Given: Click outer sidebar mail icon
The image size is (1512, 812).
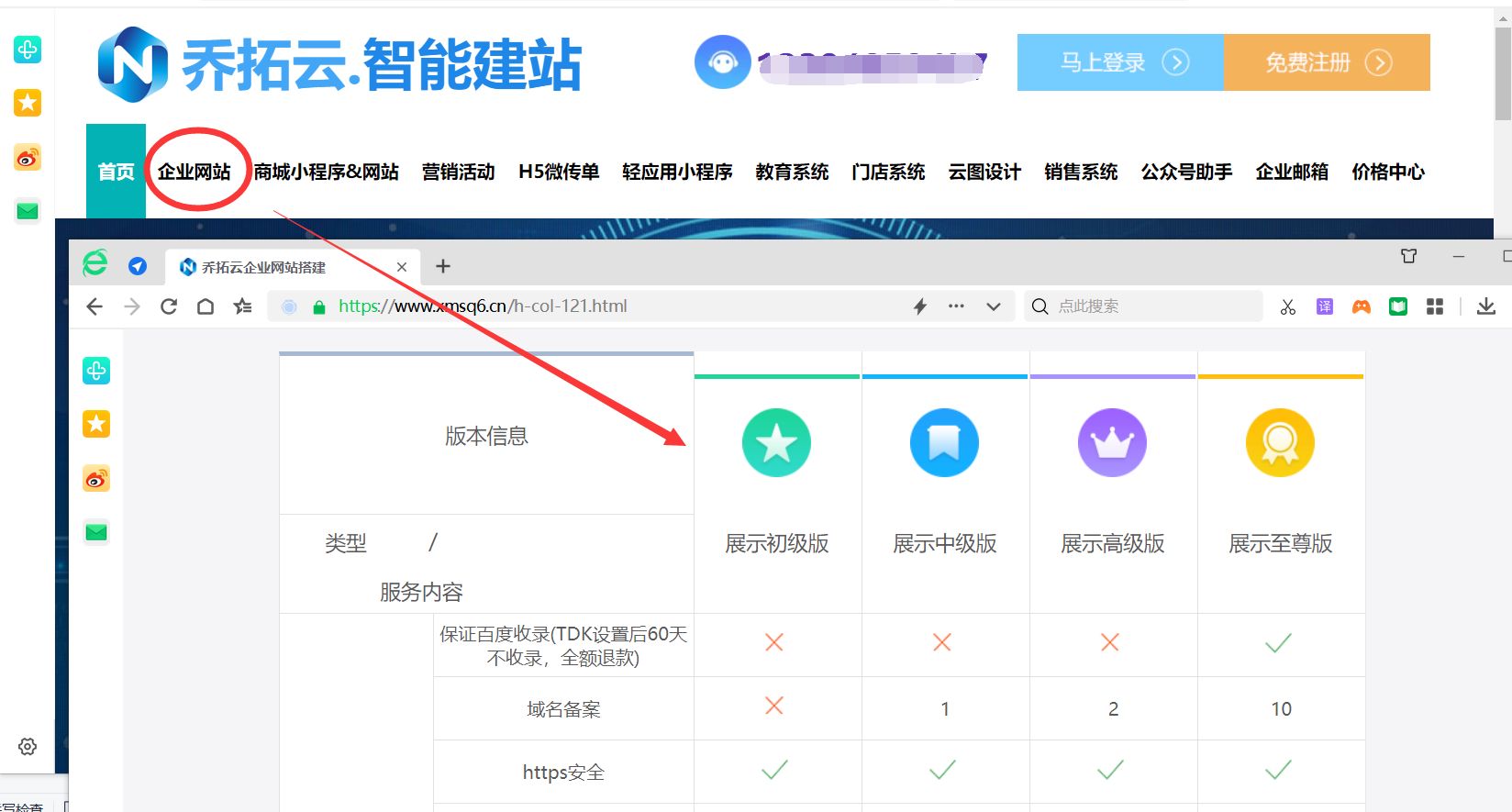Looking at the screenshot, I should click(28, 211).
